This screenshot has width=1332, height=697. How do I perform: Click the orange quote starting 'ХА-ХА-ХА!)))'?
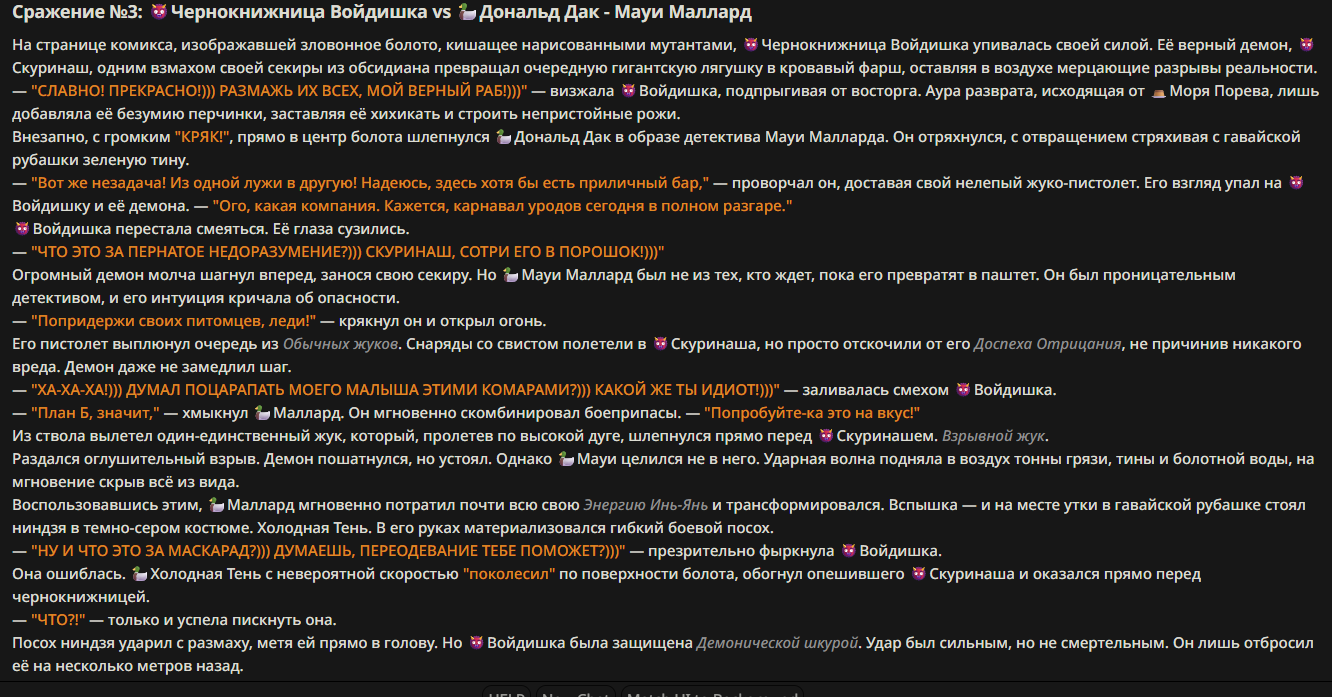pyautogui.click(x=406, y=390)
